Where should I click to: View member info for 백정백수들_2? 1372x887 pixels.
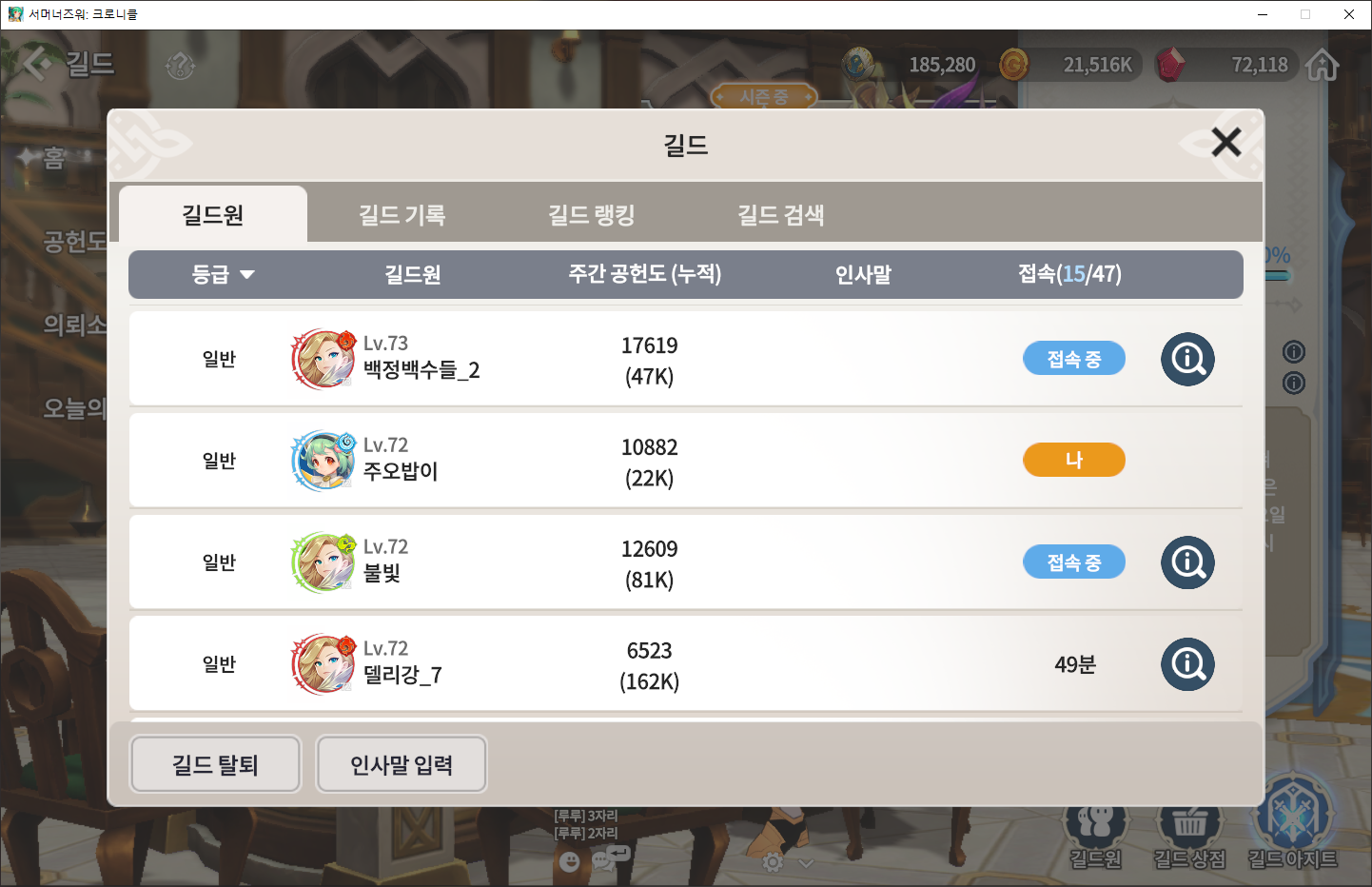coord(1187,359)
